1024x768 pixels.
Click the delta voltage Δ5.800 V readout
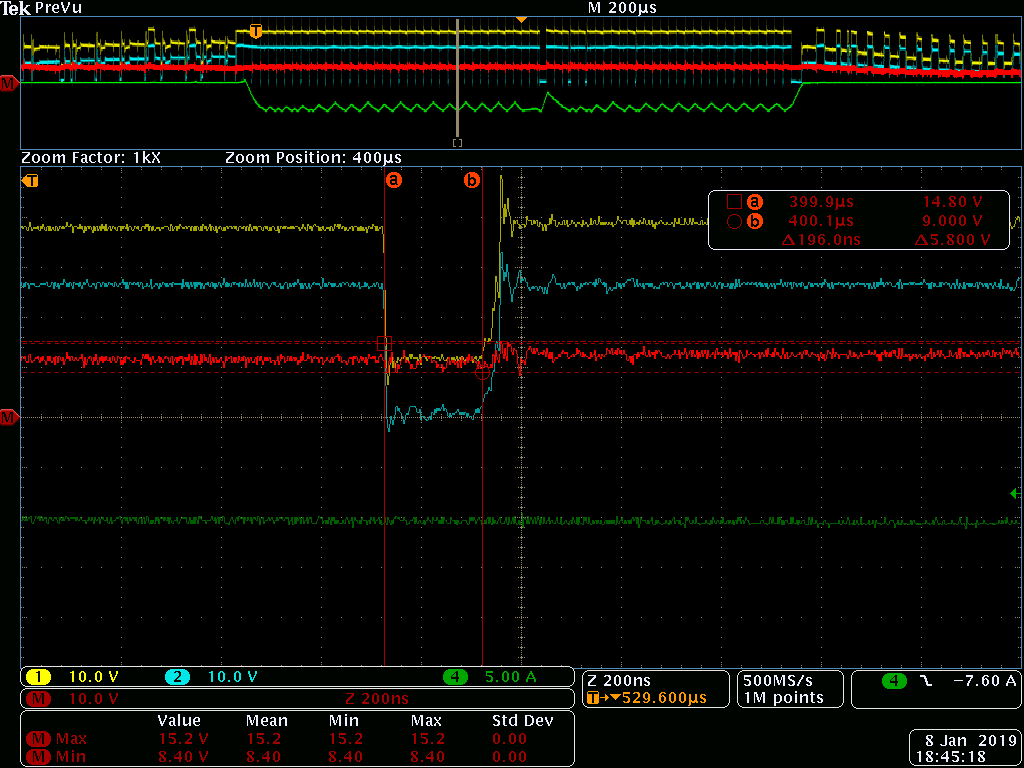953,240
